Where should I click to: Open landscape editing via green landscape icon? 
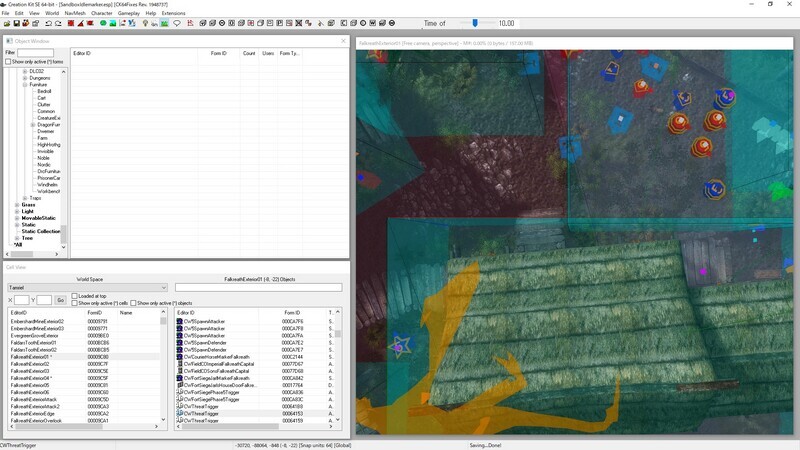[113, 23]
